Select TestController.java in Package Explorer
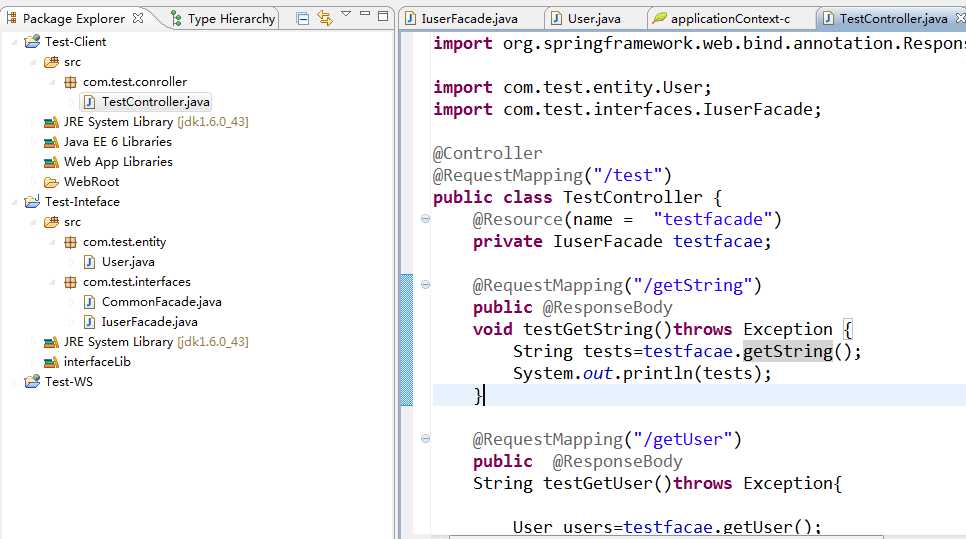966x539 pixels. coord(156,102)
